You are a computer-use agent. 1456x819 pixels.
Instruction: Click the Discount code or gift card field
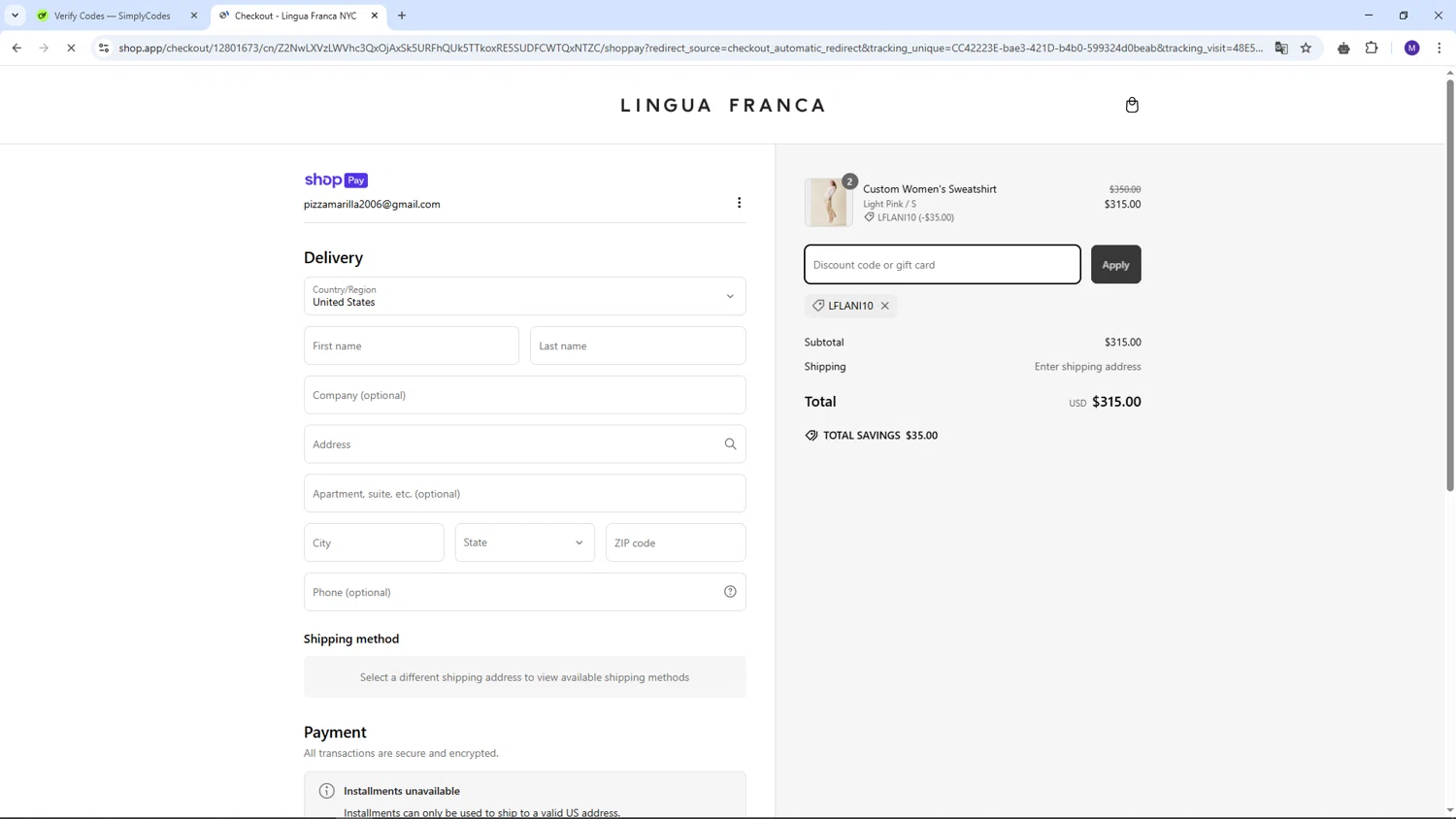[x=942, y=265]
